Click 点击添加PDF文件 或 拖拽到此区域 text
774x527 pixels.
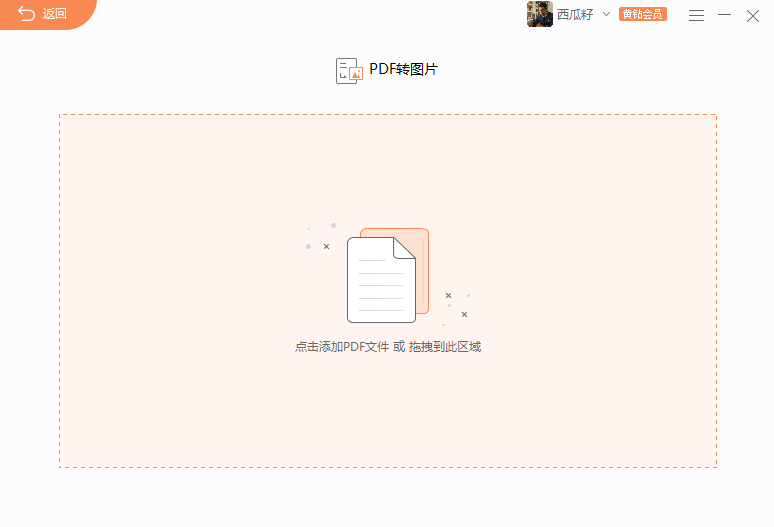coord(388,347)
